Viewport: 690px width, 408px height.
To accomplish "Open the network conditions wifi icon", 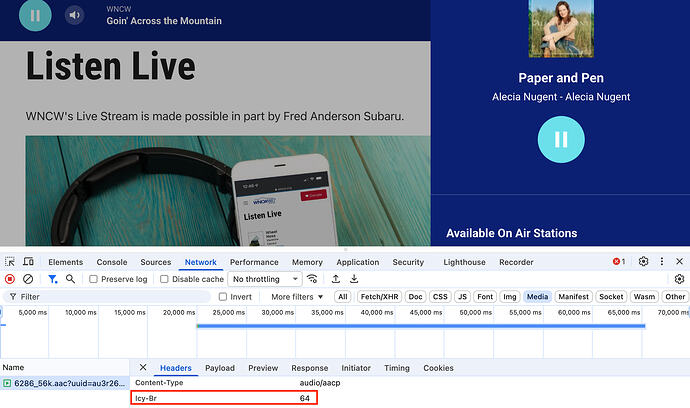I will point(312,279).
